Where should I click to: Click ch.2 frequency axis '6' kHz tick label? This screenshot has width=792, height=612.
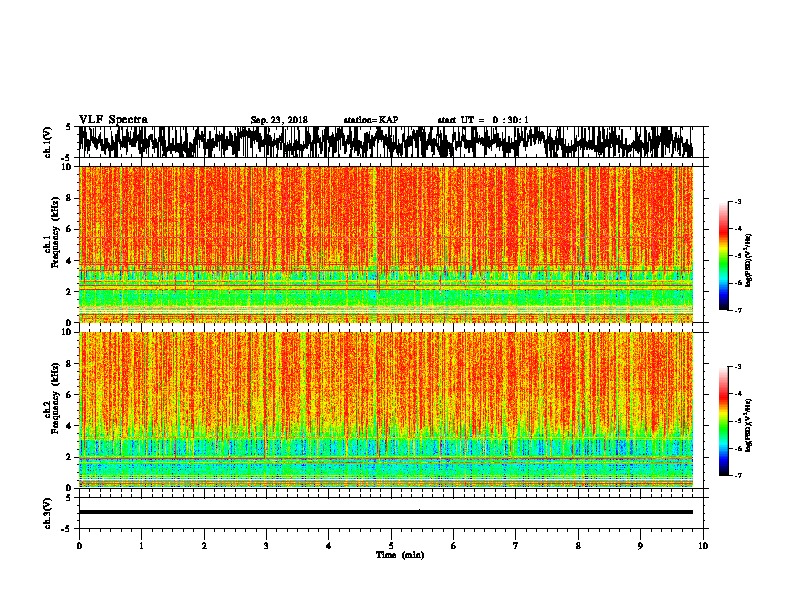pyautogui.click(x=69, y=394)
